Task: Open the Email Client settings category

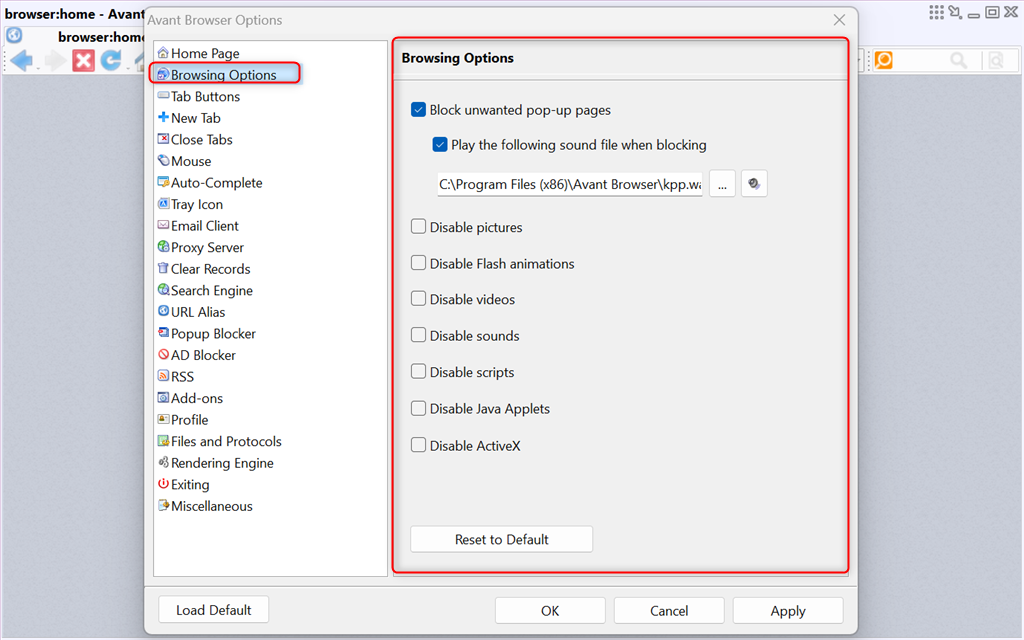Action: point(198,226)
